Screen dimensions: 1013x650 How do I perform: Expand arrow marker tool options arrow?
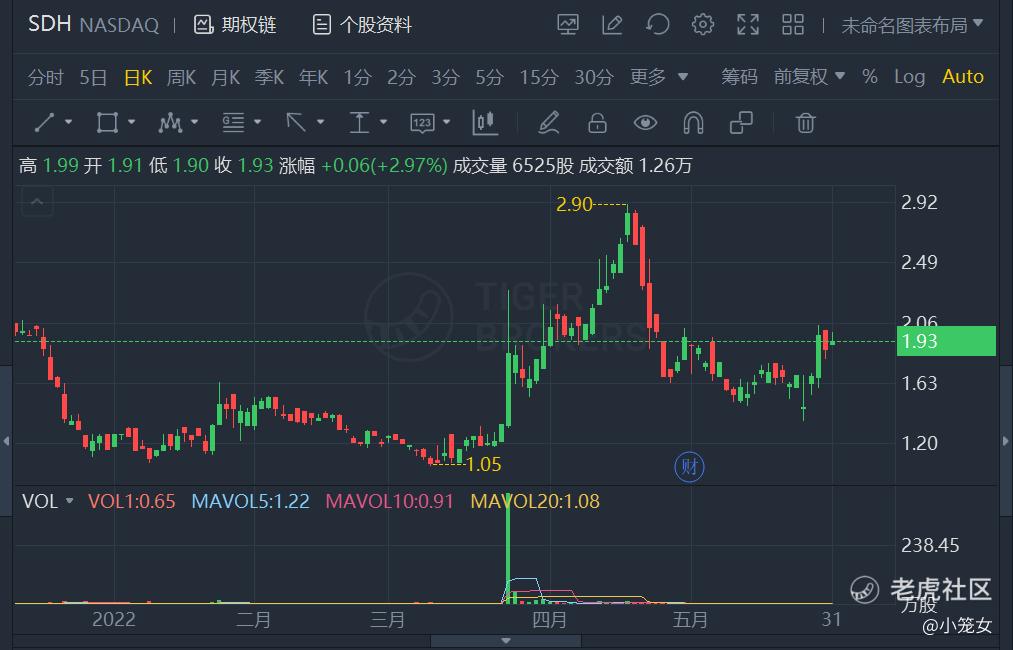(320, 122)
